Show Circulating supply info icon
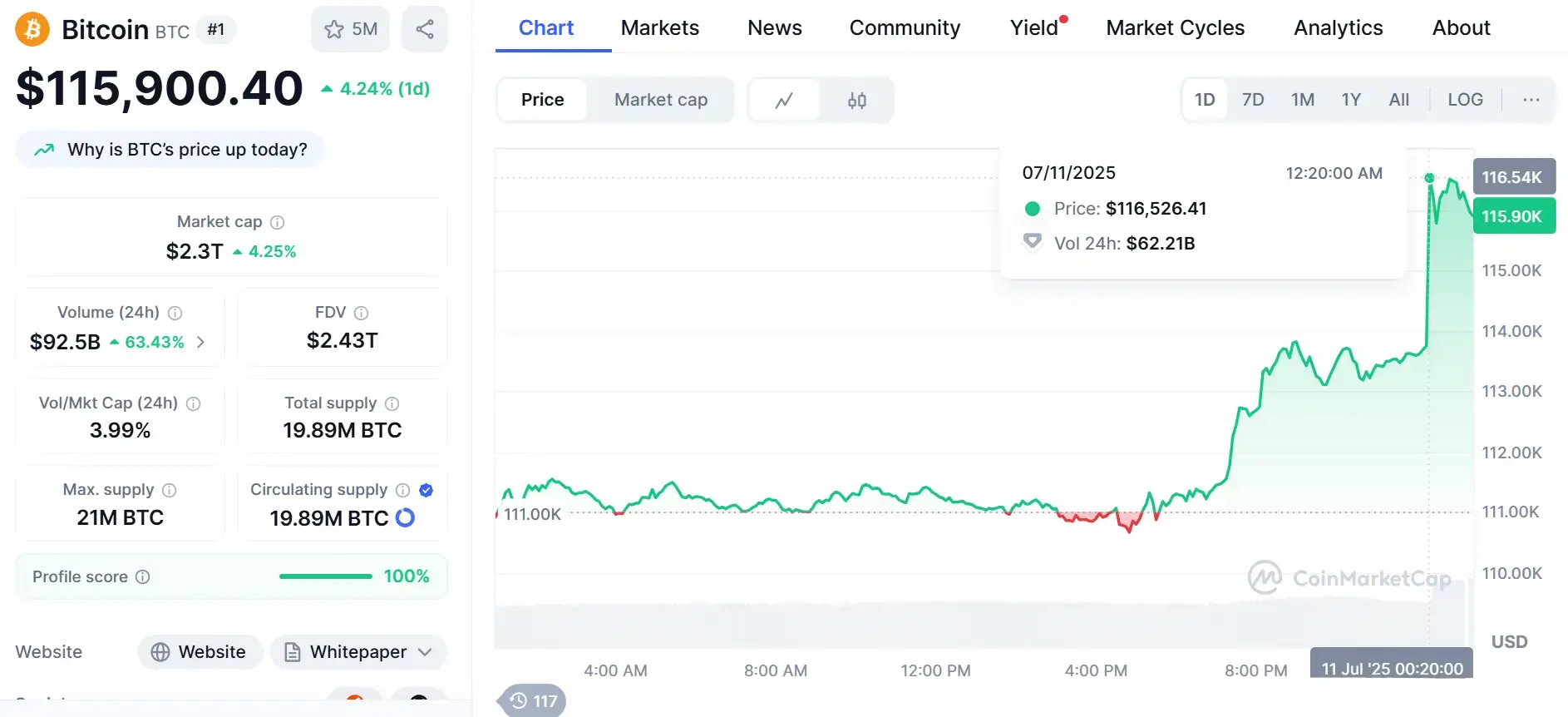1568x717 pixels. click(403, 490)
